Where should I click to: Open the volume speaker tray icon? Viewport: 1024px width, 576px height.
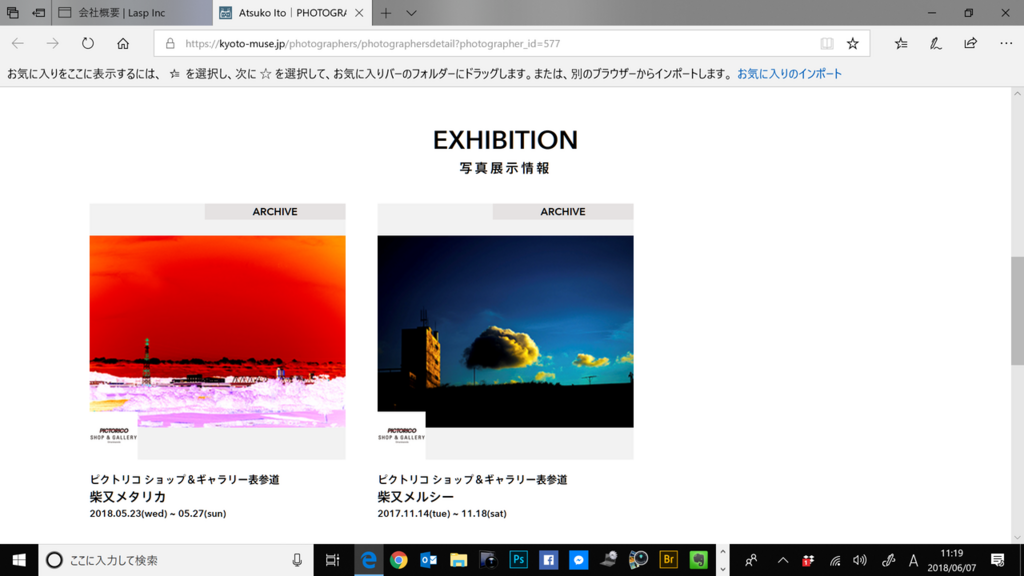pos(860,560)
